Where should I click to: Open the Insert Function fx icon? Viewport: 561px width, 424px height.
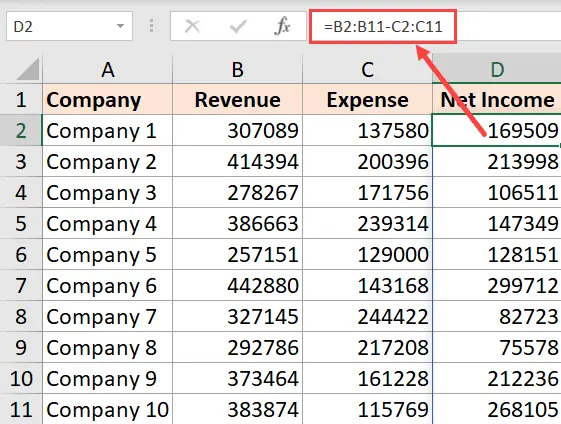[282, 26]
